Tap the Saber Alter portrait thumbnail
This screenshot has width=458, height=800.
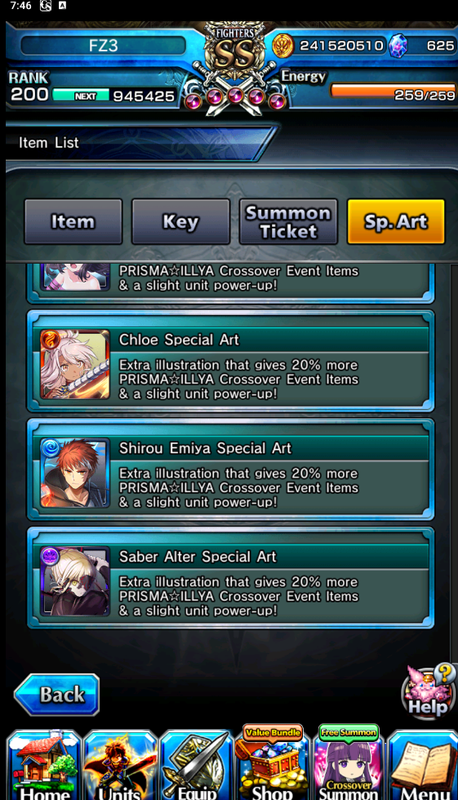pyautogui.click(x=75, y=581)
